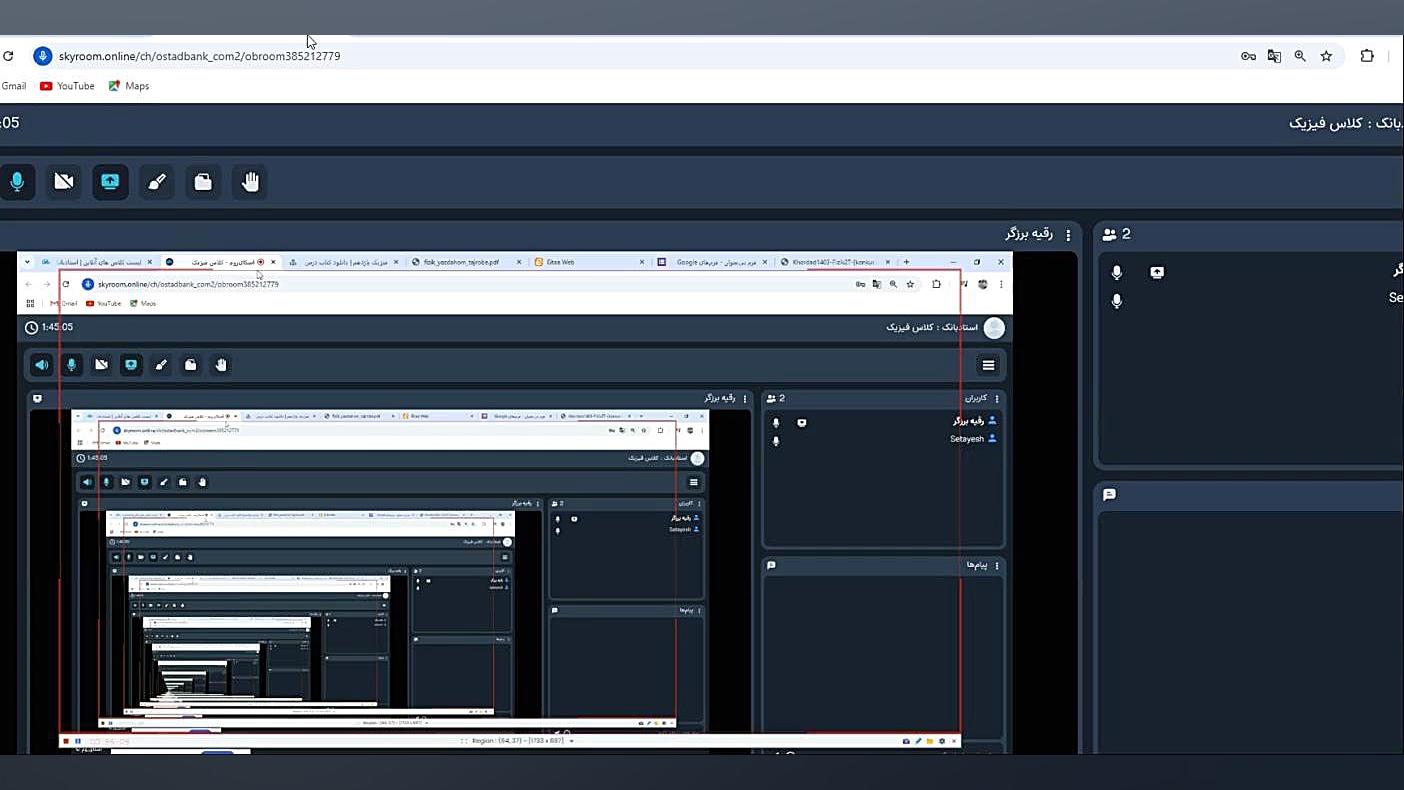
Task: Click the round profile avatar beside استادبانک in the largest shared copy
Action: pyautogui.click(x=994, y=328)
